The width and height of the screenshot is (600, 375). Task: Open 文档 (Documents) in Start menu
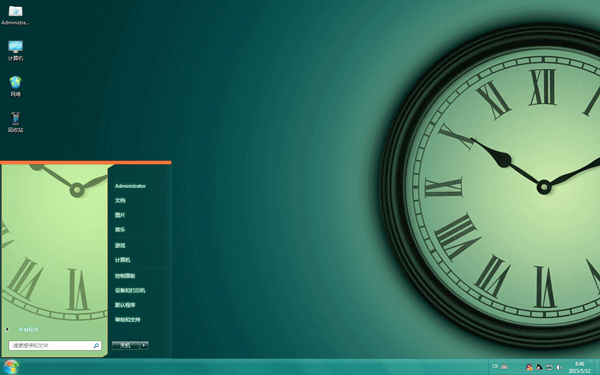click(x=120, y=201)
